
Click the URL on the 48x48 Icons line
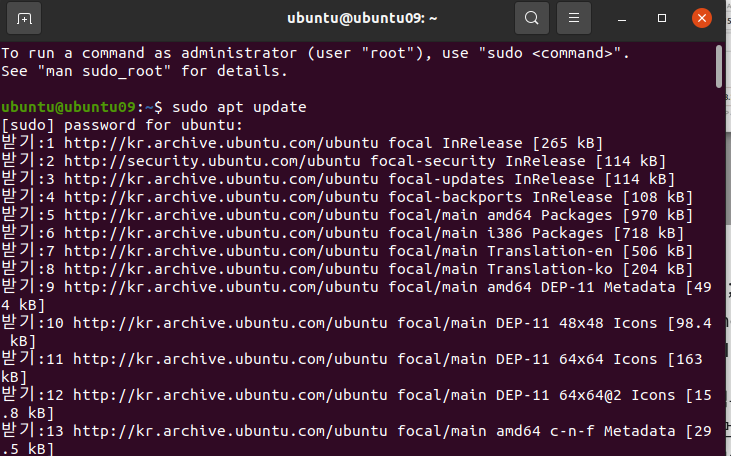(x=230, y=324)
